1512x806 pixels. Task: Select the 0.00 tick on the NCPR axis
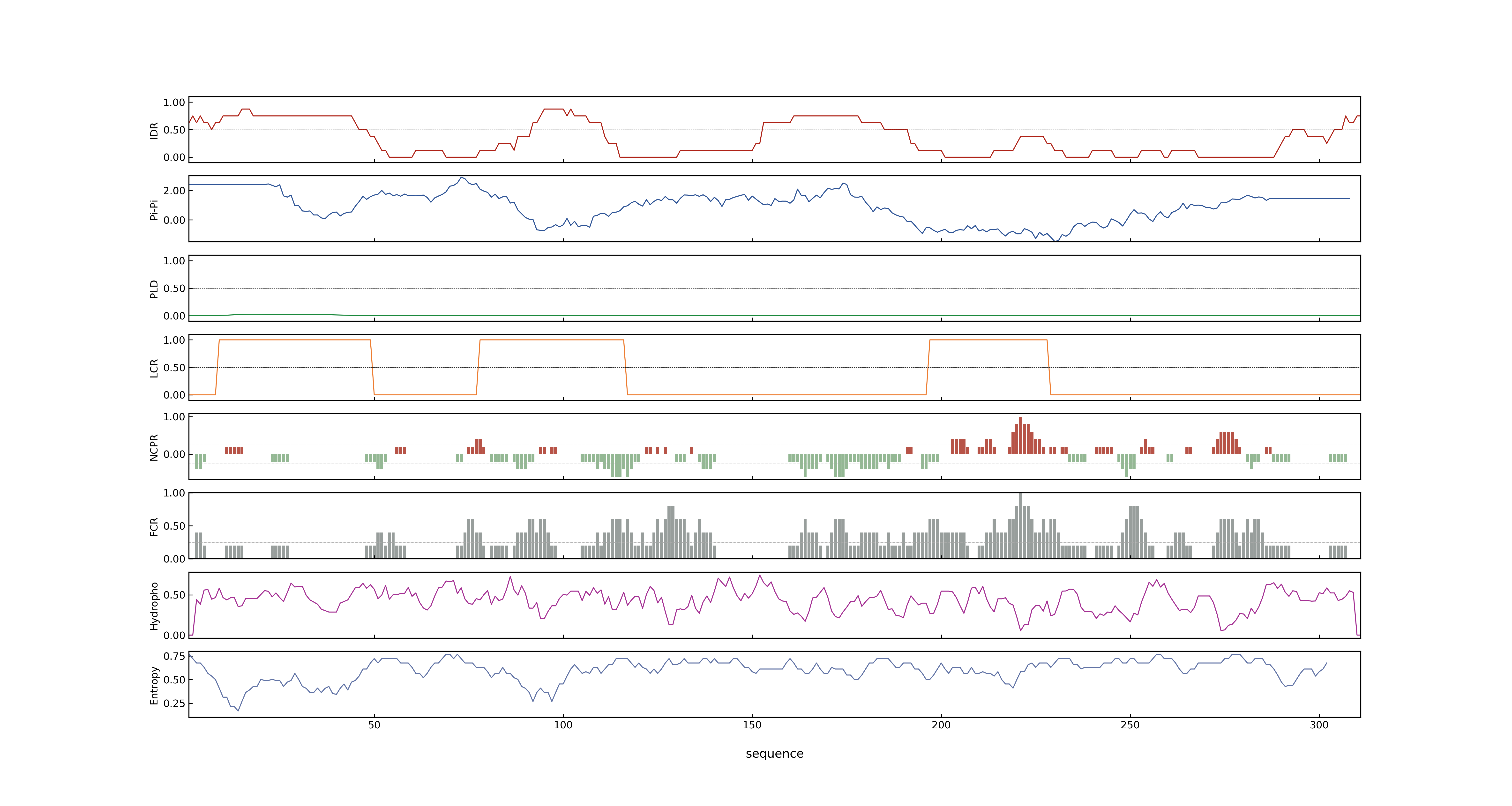(174, 454)
